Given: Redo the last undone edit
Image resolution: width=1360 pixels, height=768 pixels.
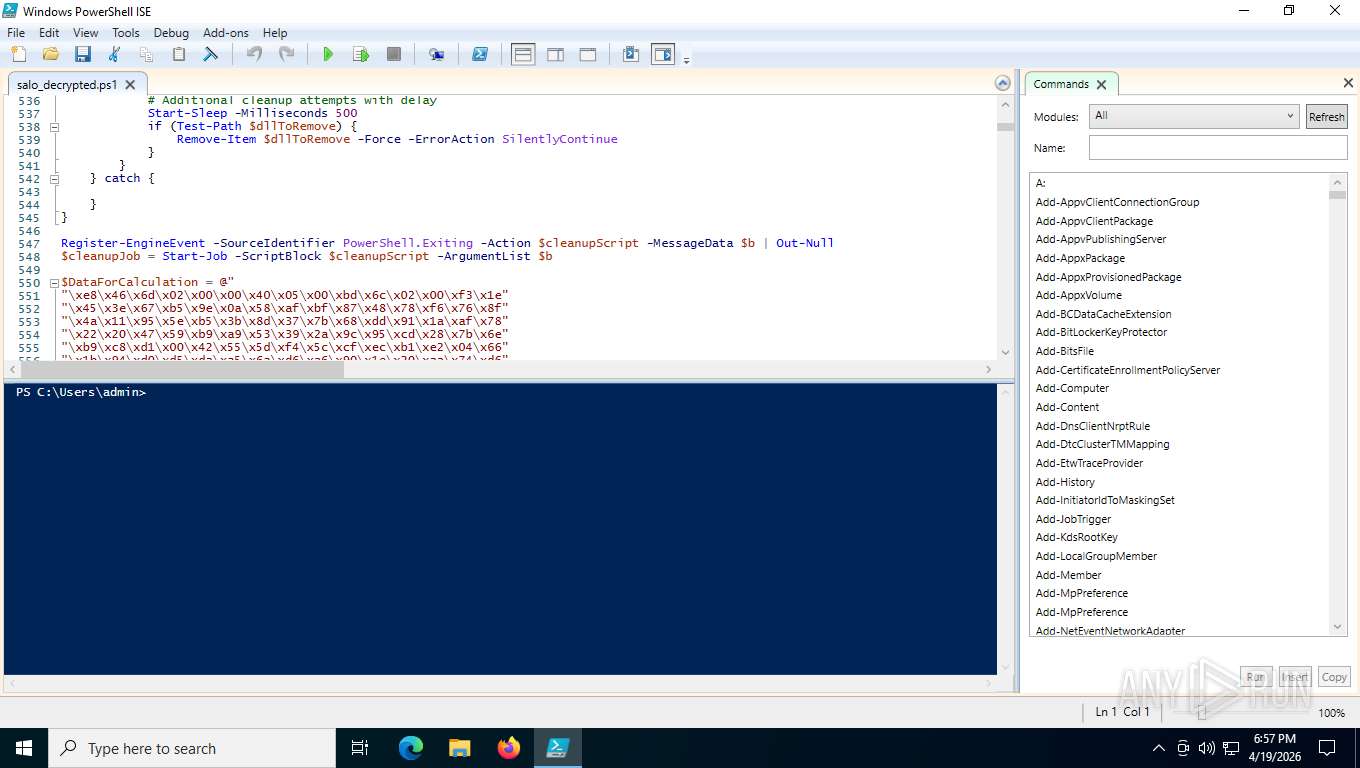Looking at the screenshot, I should (286, 54).
